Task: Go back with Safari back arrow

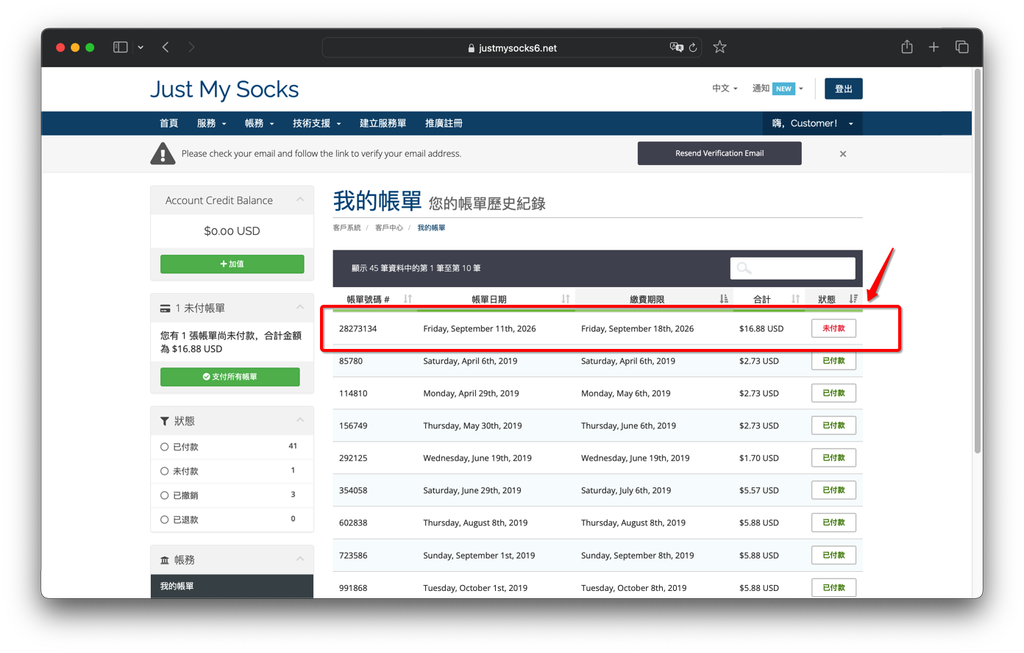Action: coord(166,47)
